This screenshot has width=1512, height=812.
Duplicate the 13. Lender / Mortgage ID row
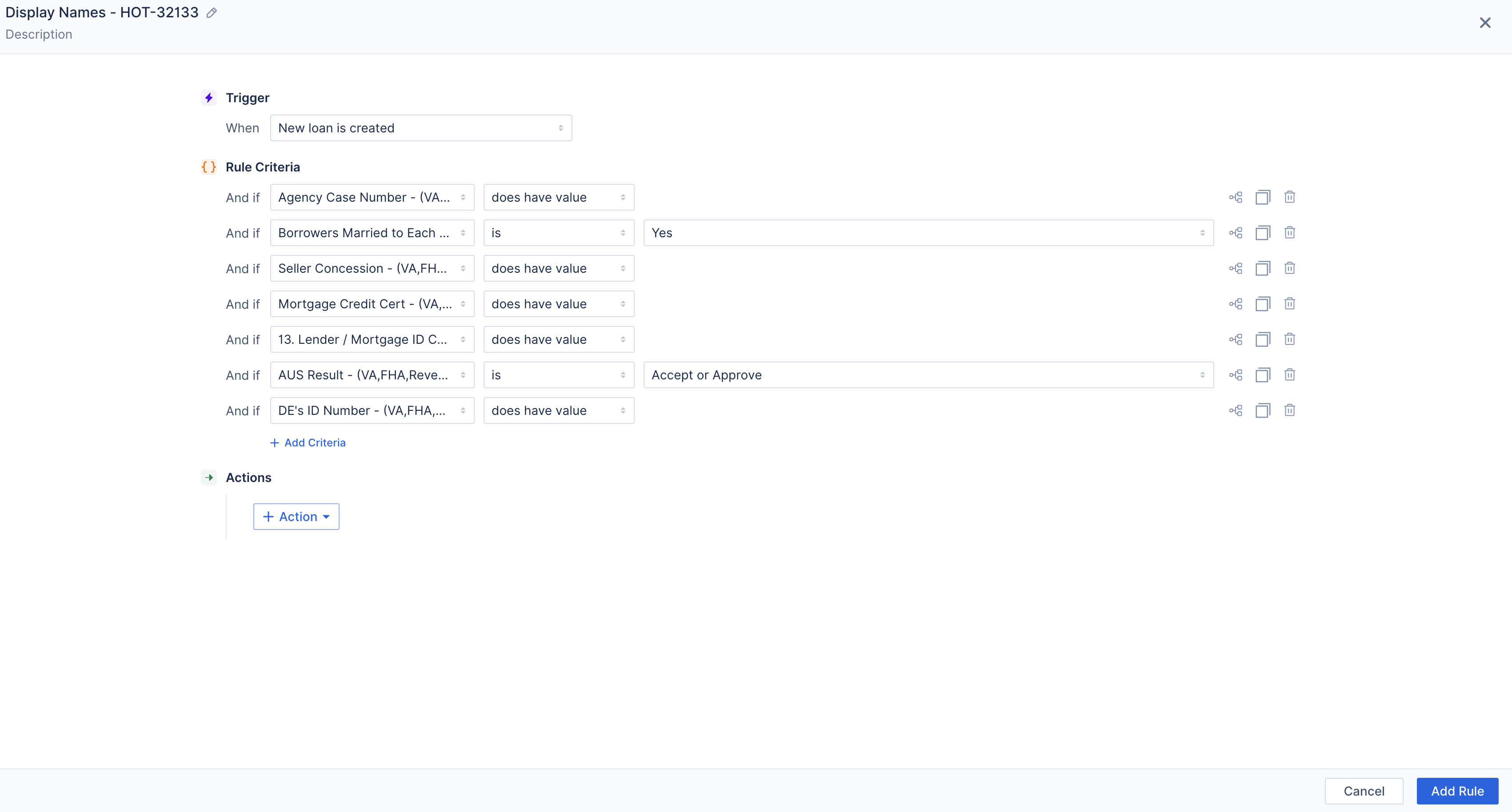click(1263, 340)
